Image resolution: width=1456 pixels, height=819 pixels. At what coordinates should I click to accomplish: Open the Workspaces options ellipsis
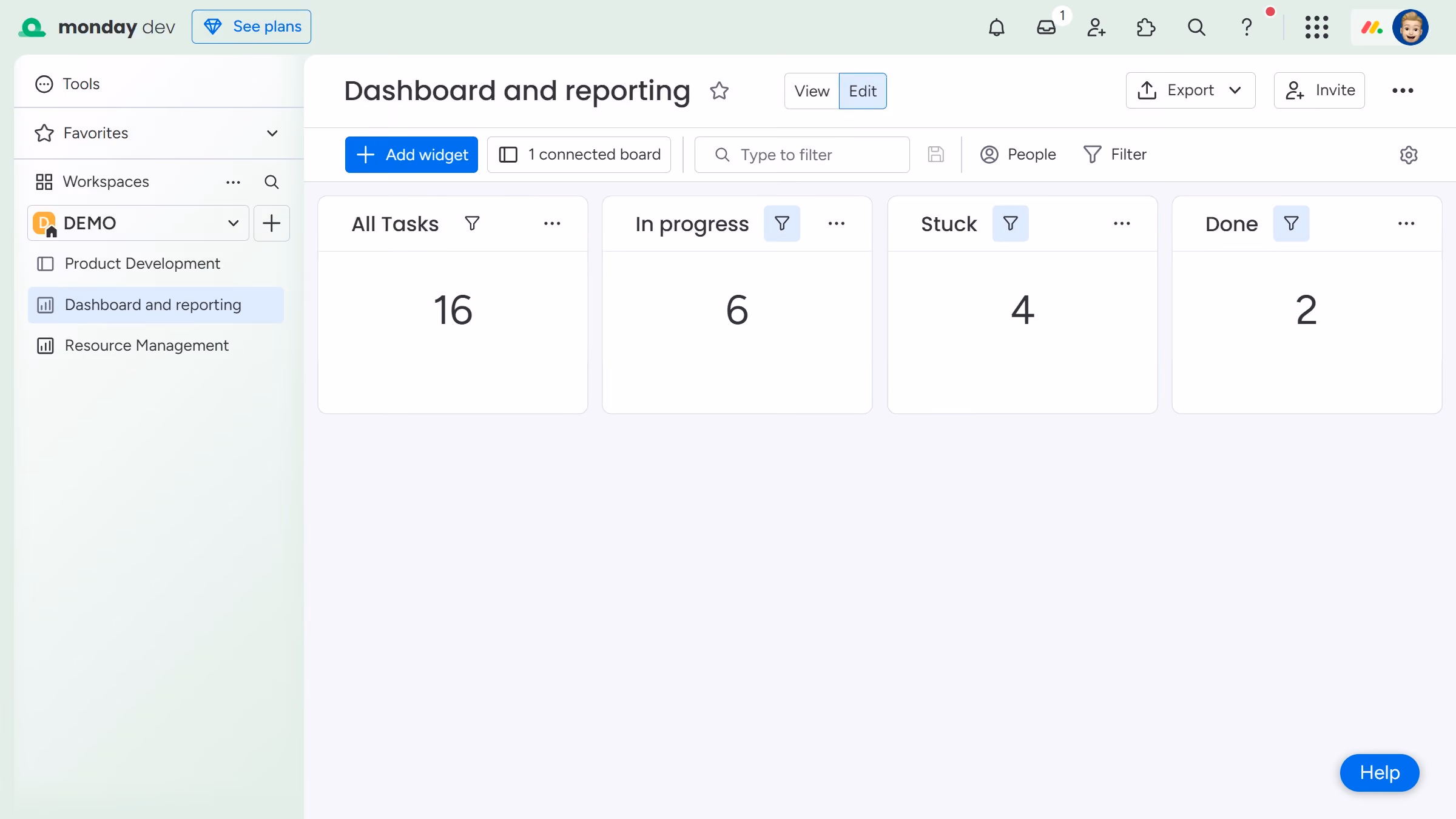tap(233, 182)
